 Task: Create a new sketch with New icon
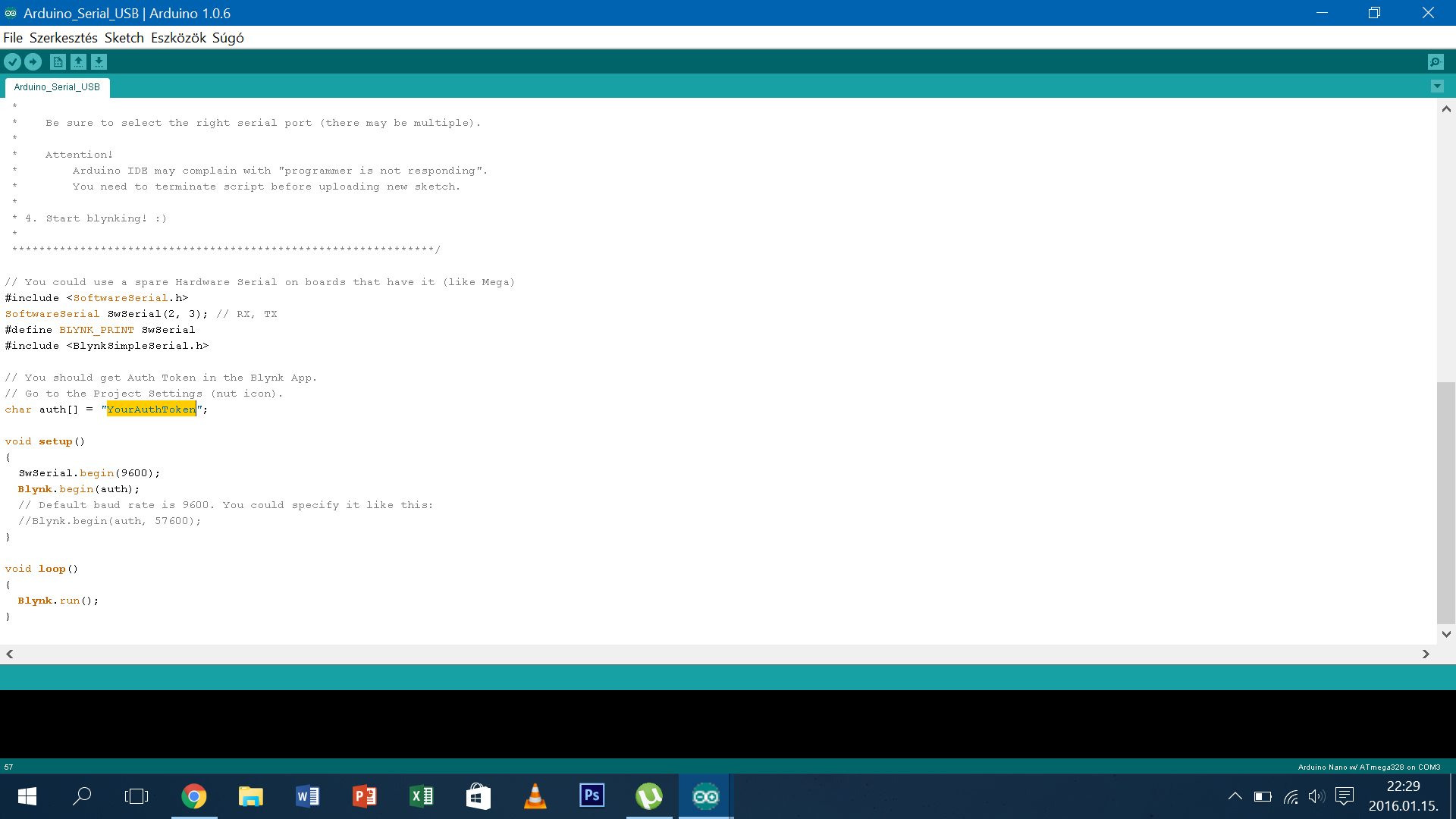click(58, 61)
